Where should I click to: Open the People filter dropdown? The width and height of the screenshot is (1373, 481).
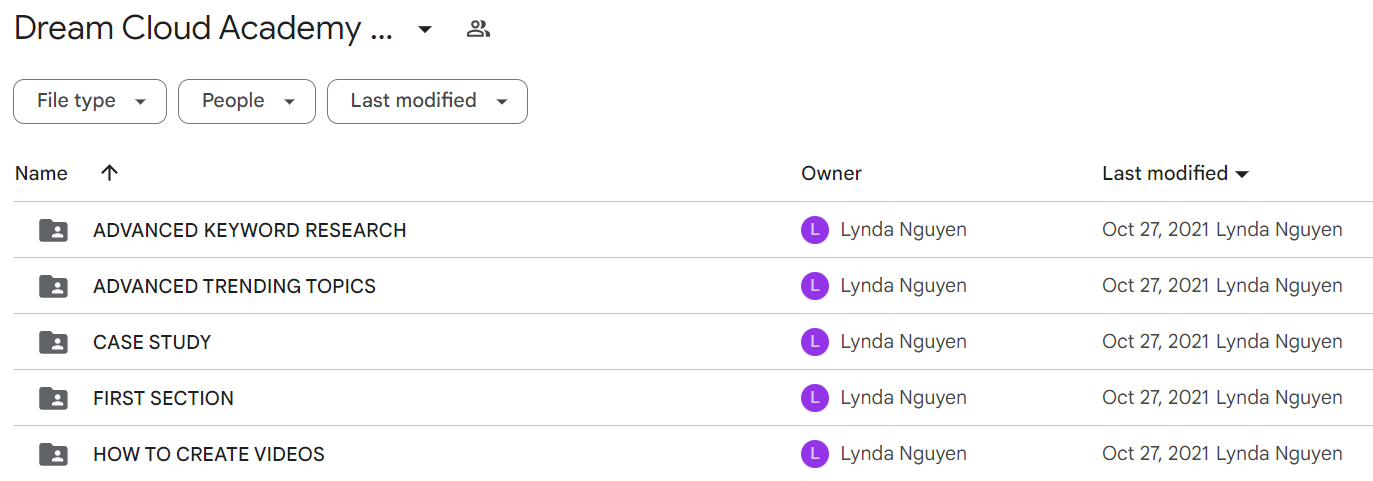247,101
